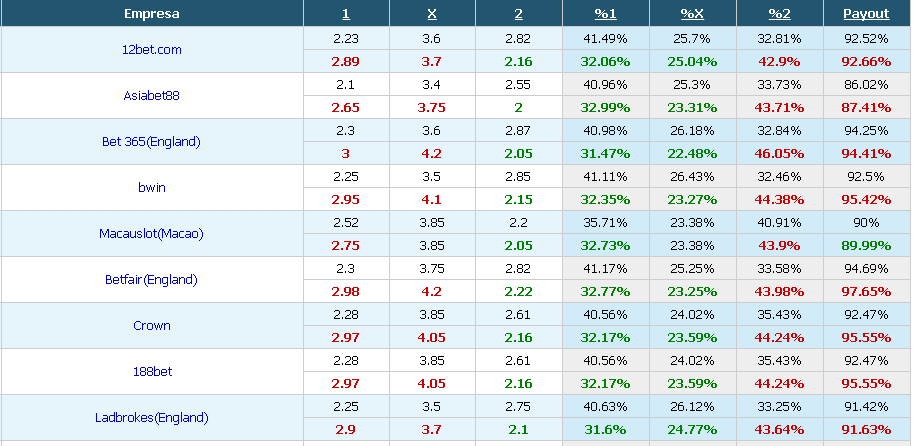The height and width of the screenshot is (446, 914).
Task: Sort by the %2 column header
Action: 779,14
